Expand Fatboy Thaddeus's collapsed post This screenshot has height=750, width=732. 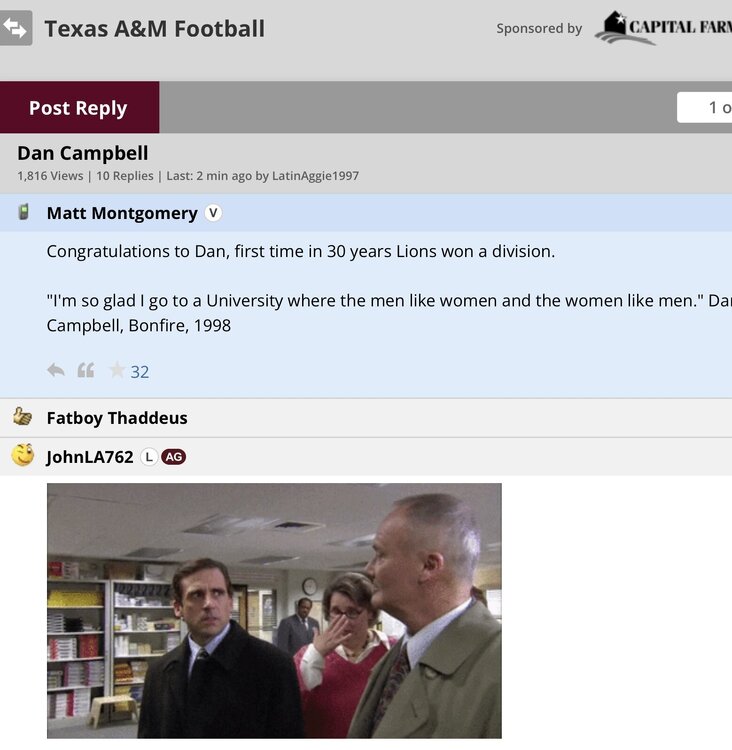coord(117,418)
